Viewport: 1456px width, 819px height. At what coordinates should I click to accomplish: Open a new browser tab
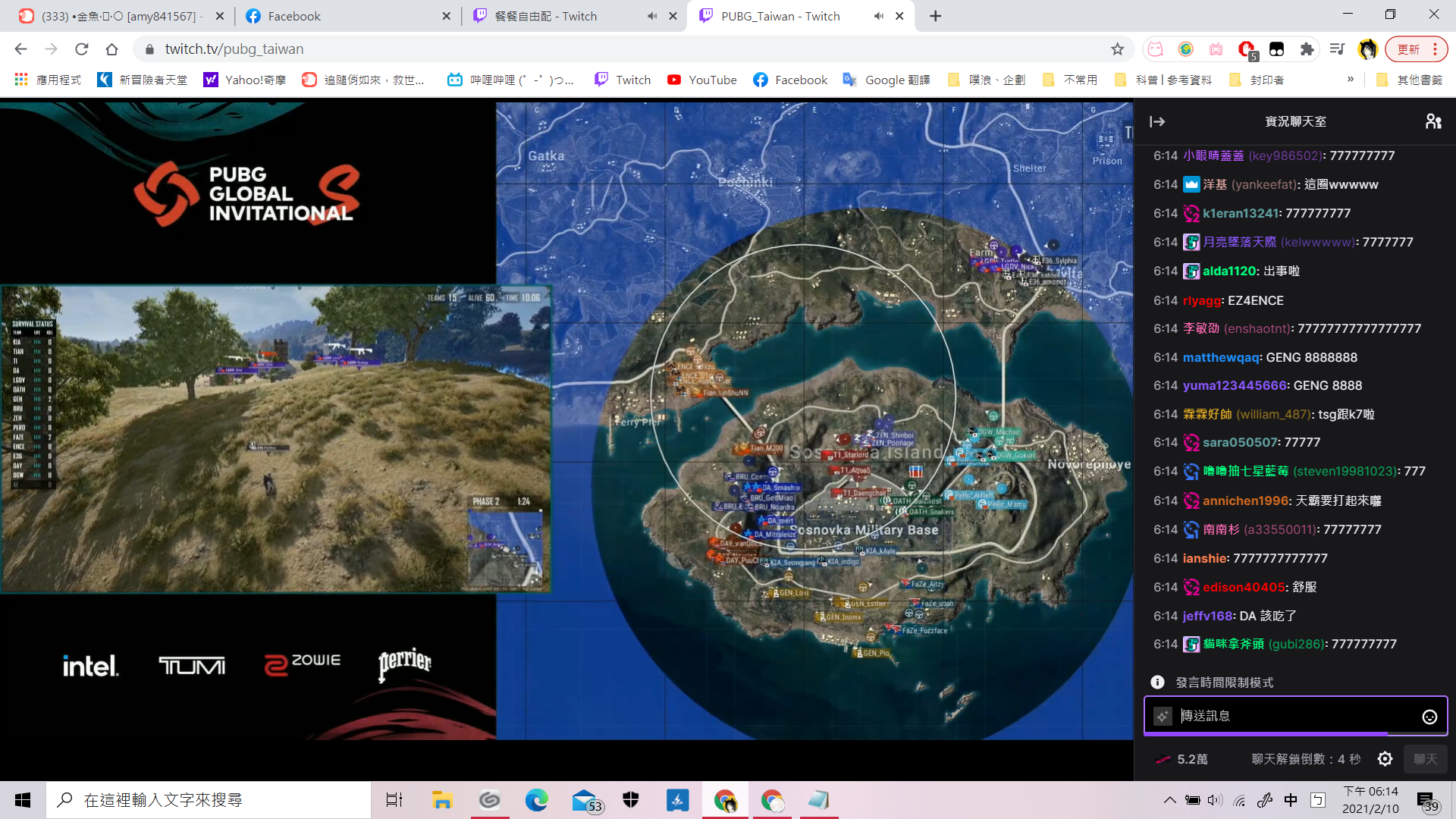coord(935,16)
